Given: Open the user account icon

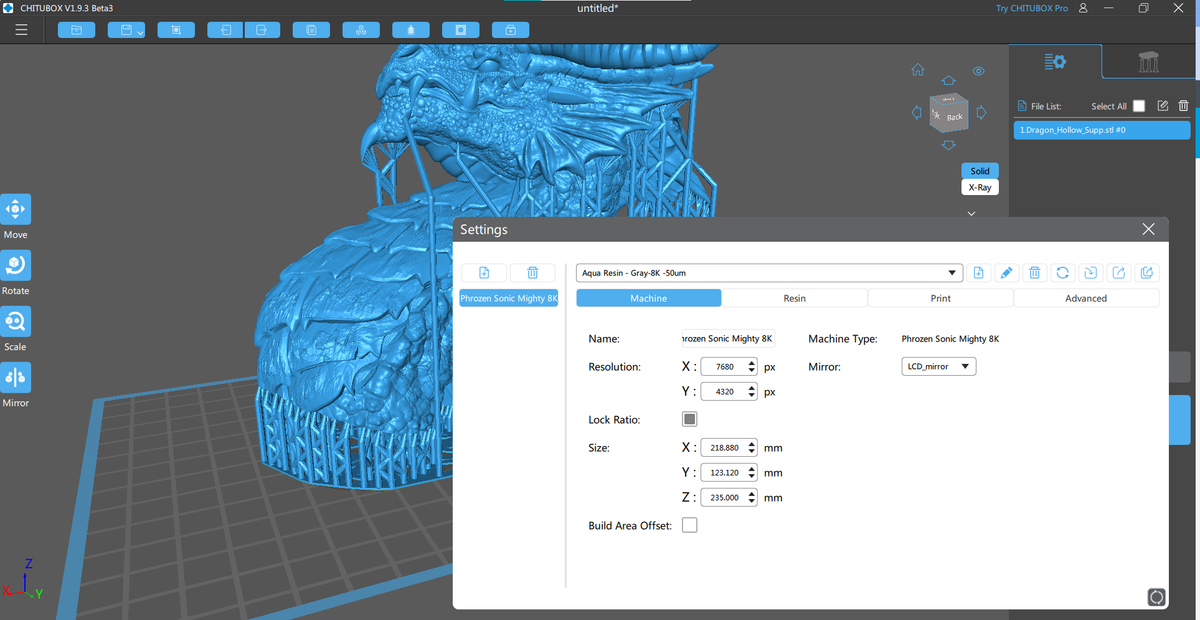Looking at the screenshot, I should [1082, 8].
